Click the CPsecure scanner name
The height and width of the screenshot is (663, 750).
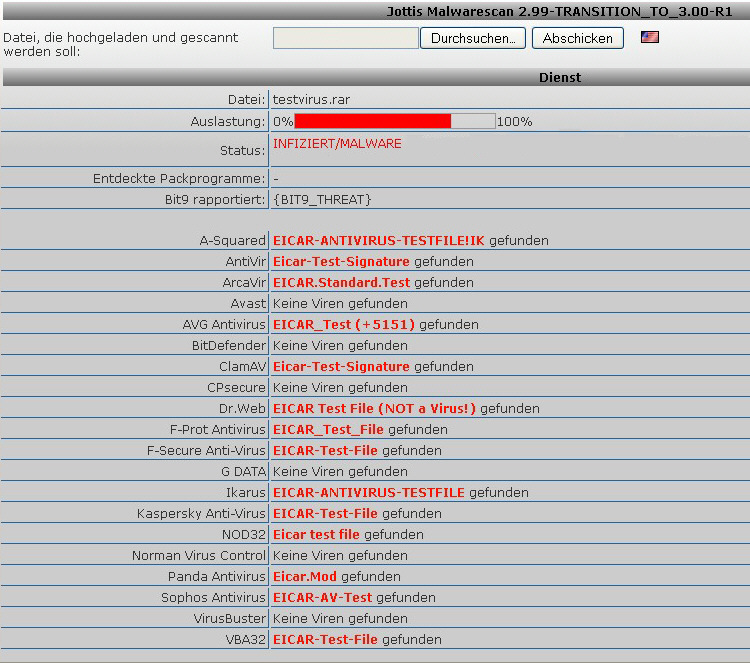click(x=236, y=388)
